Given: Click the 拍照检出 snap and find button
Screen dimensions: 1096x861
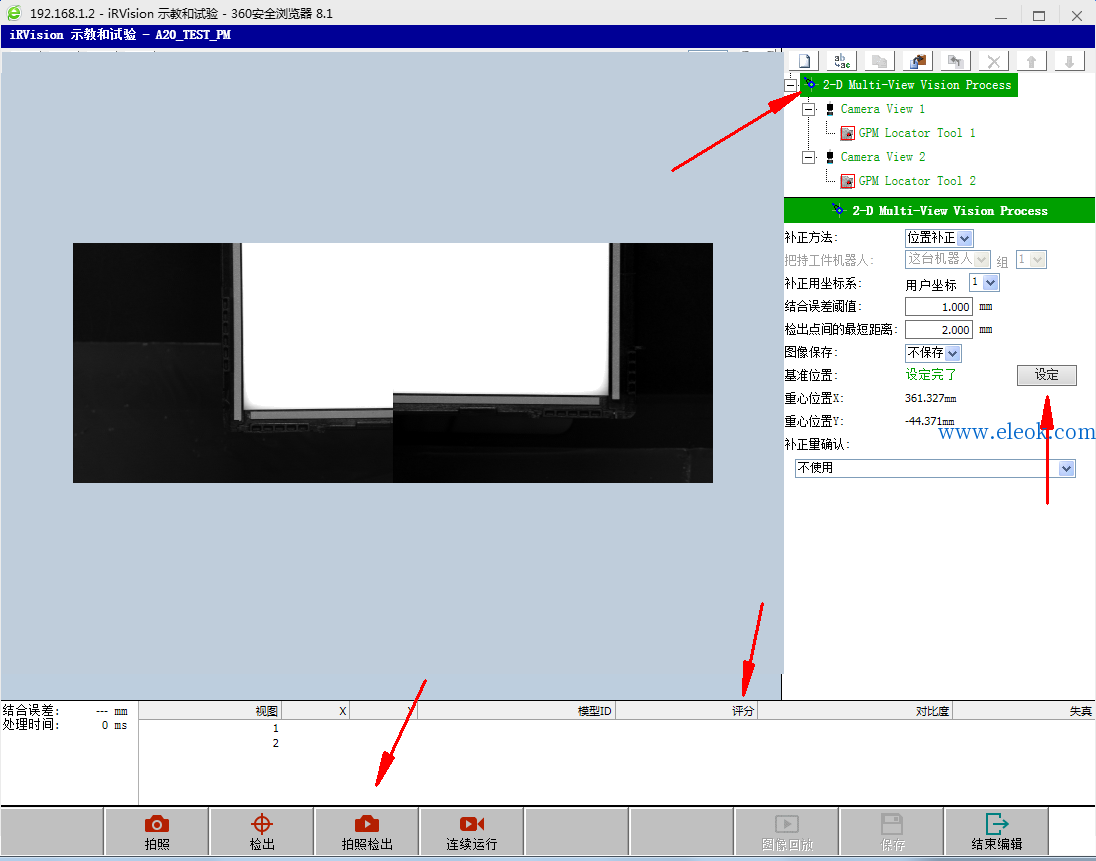Looking at the screenshot, I should coord(366,832).
